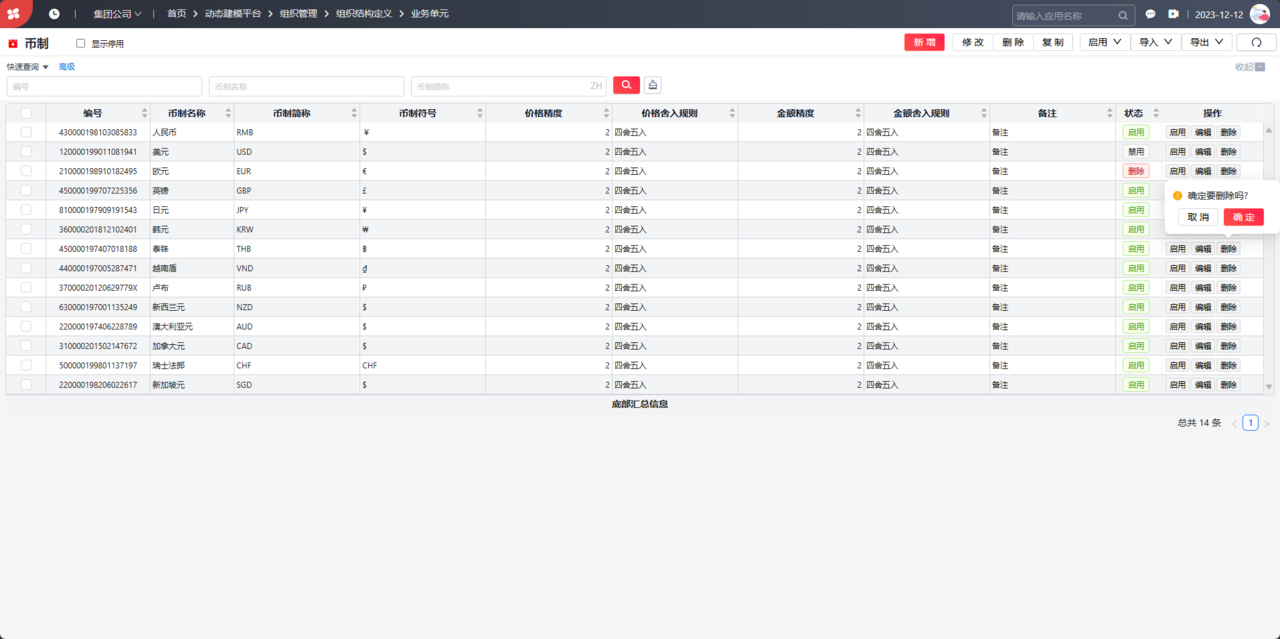This screenshot has width=1280, height=639.
Task: Sort by 编号 column arrows
Action: (x=144, y=113)
